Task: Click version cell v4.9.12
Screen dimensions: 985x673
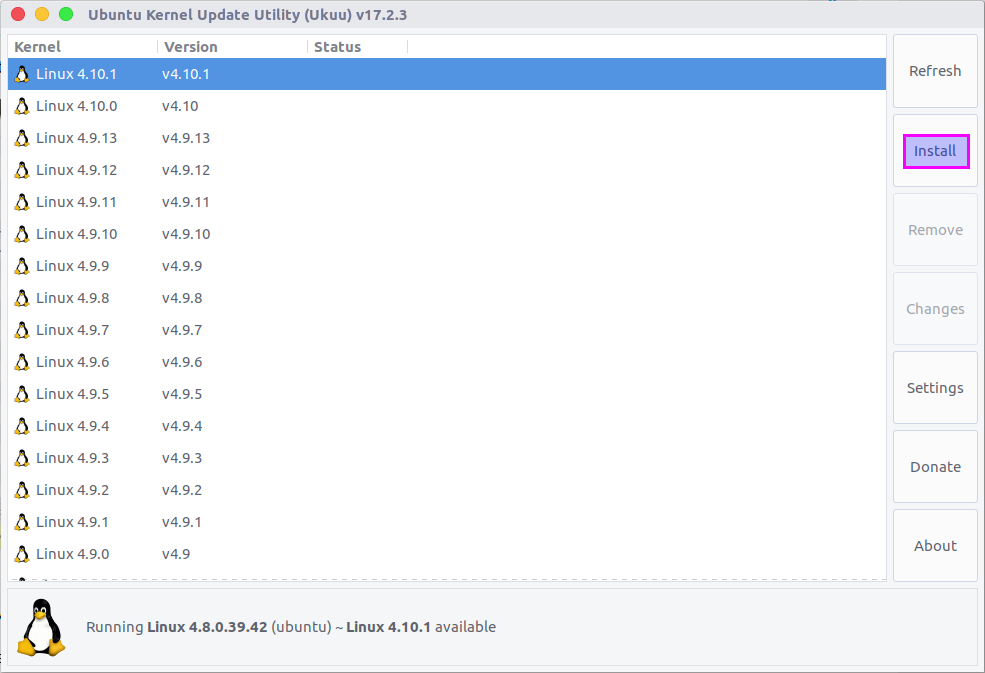Action: click(x=186, y=170)
